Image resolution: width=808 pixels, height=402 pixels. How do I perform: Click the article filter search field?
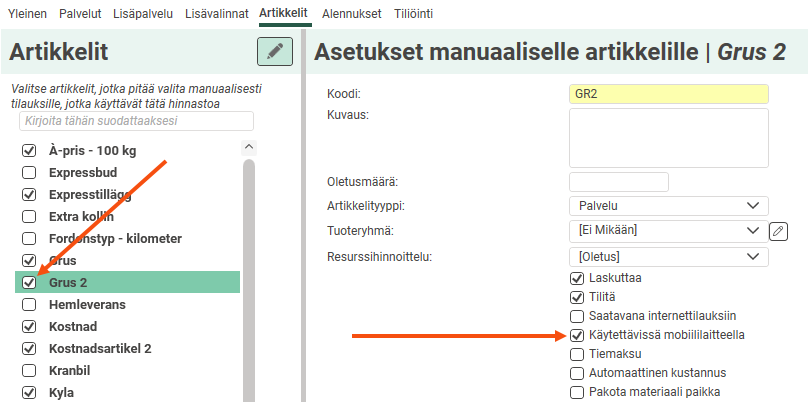pos(136,121)
